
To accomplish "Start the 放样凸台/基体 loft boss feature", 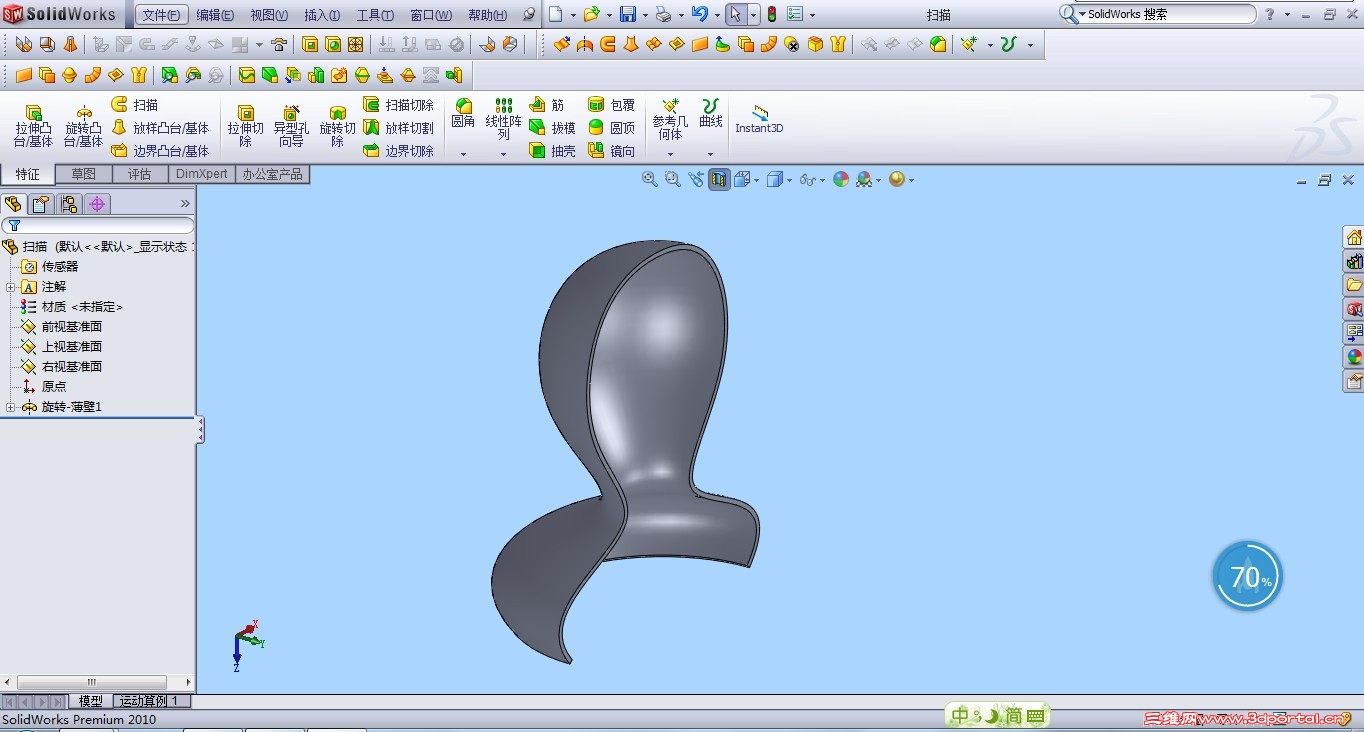I will [160, 128].
